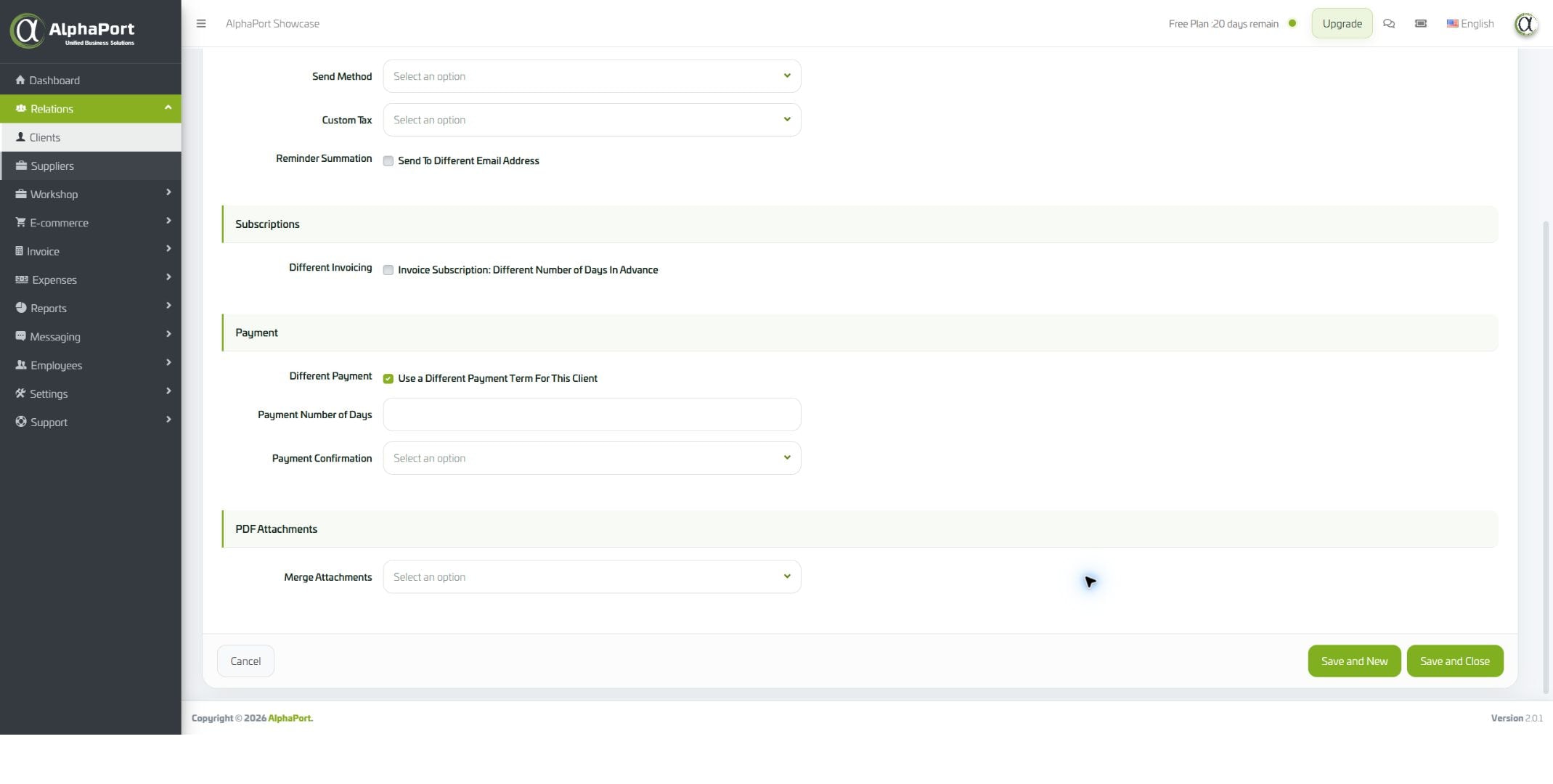Click the Messaging chat bubble icon

click(x=20, y=336)
